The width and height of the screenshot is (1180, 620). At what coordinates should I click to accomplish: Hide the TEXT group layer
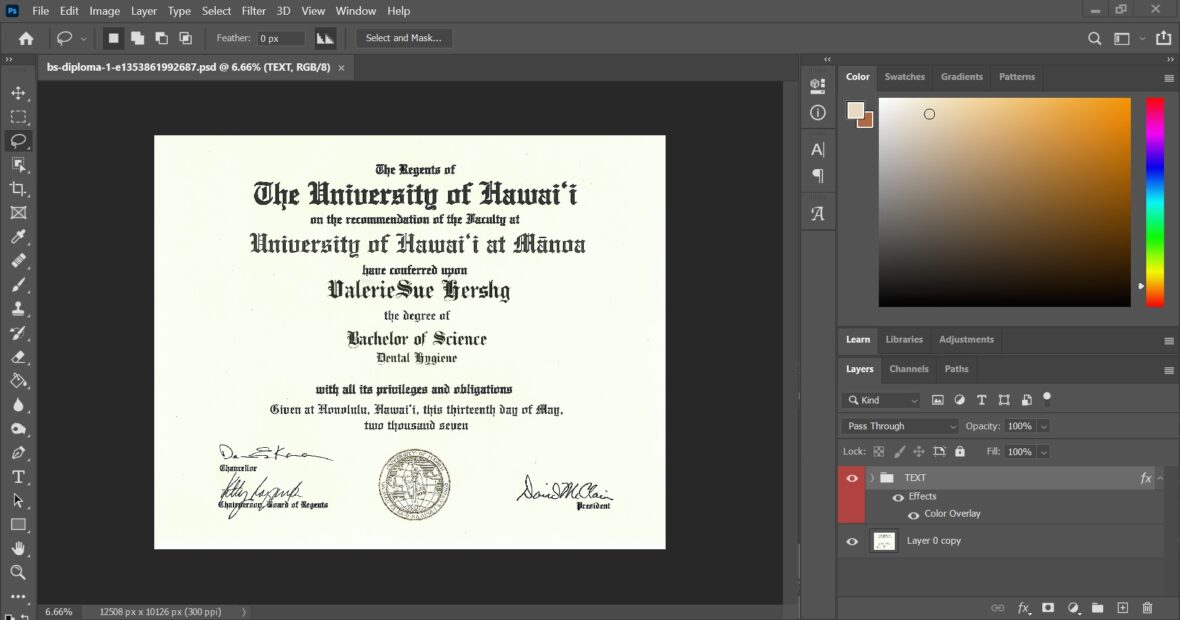click(852, 478)
